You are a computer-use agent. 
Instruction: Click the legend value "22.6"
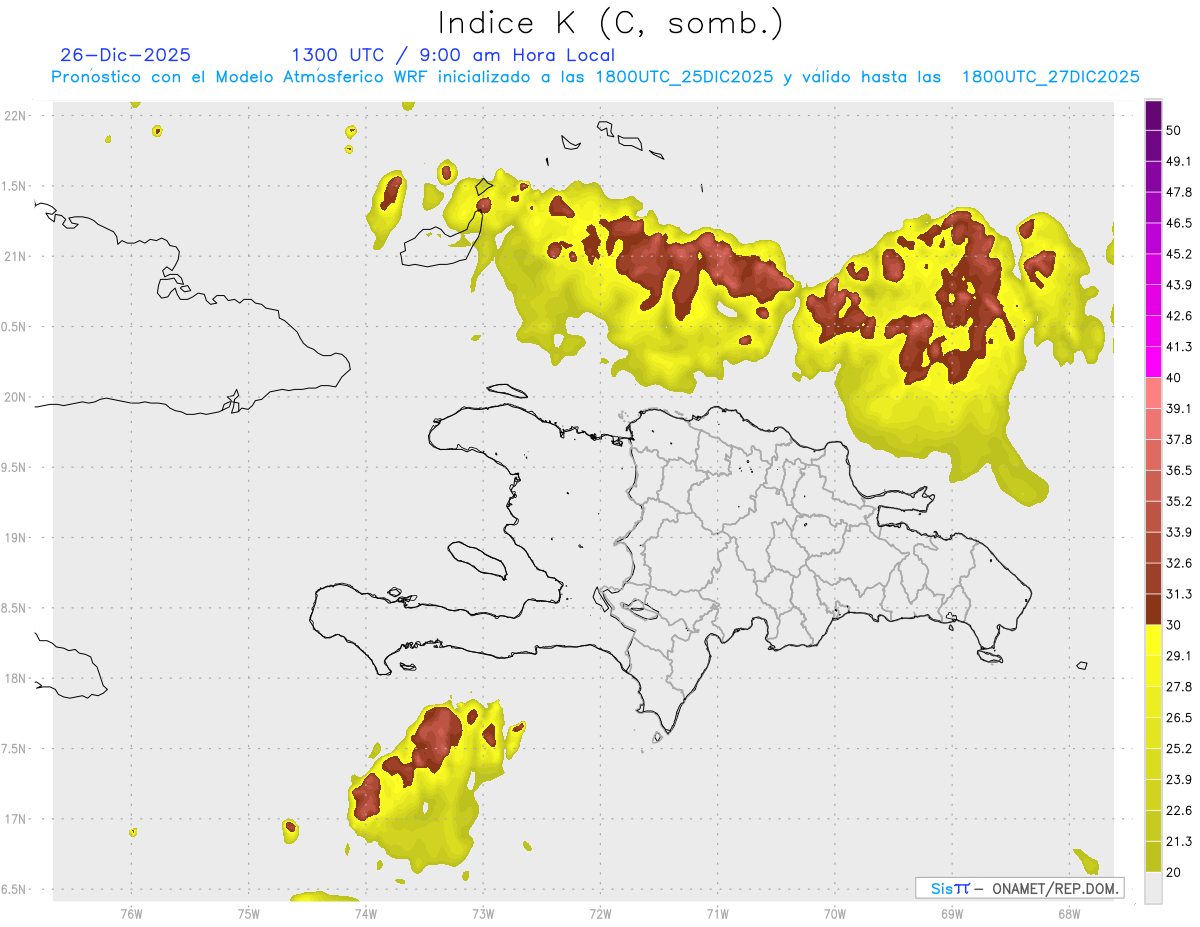pyautogui.click(x=1178, y=811)
